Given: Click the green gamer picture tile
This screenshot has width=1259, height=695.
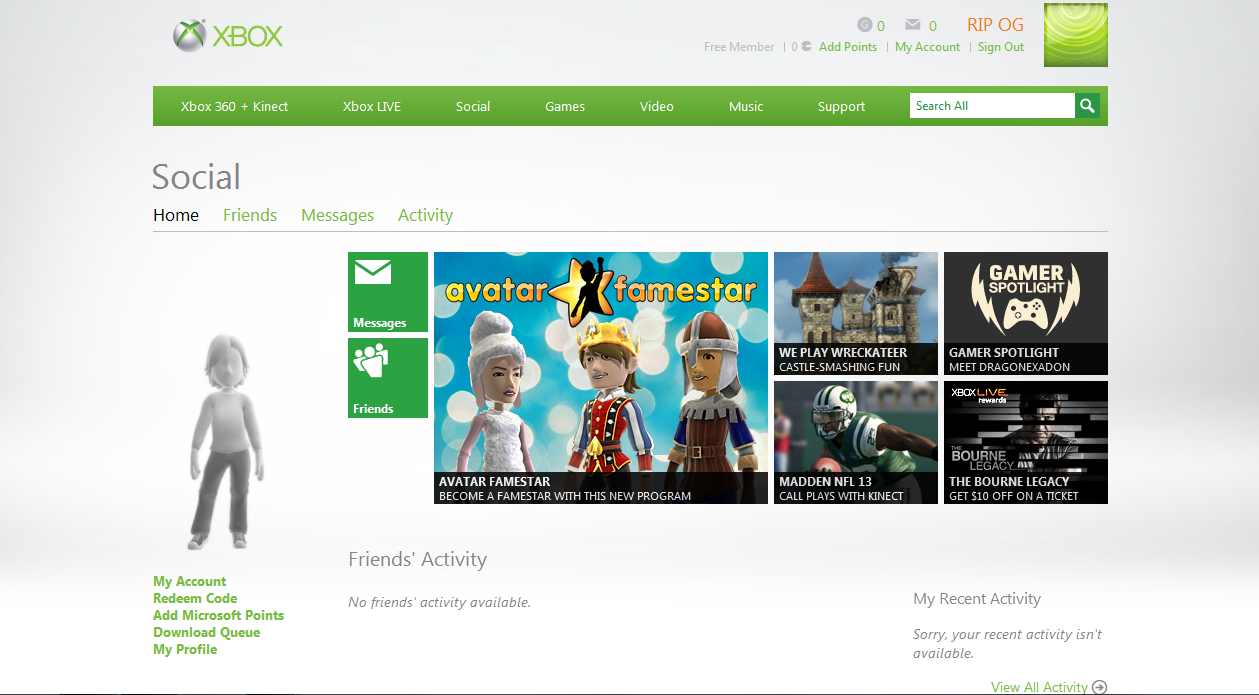Looking at the screenshot, I should pos(1076,35).
